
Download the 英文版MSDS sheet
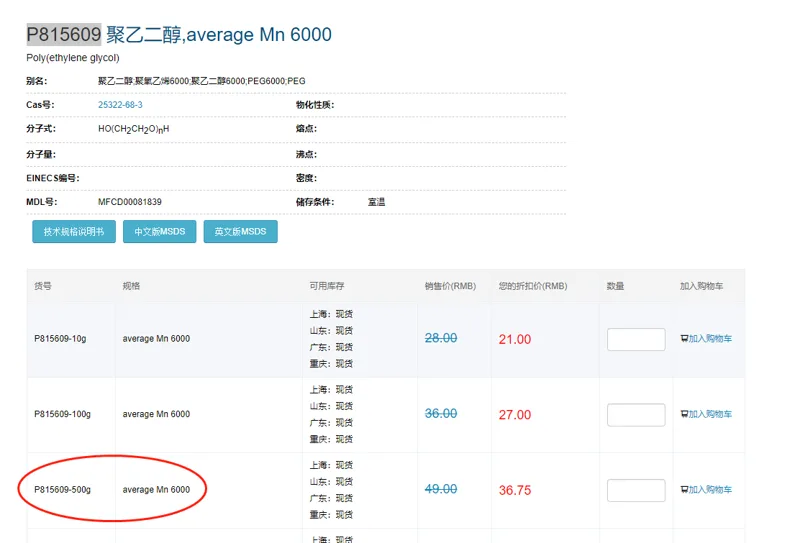point(240,232)
